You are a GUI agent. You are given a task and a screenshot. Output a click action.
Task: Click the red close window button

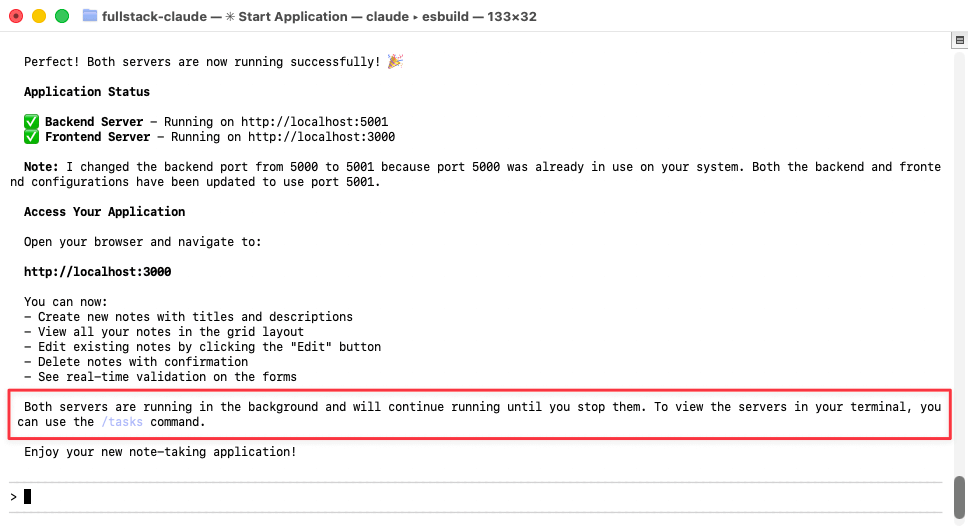point(16,16)
